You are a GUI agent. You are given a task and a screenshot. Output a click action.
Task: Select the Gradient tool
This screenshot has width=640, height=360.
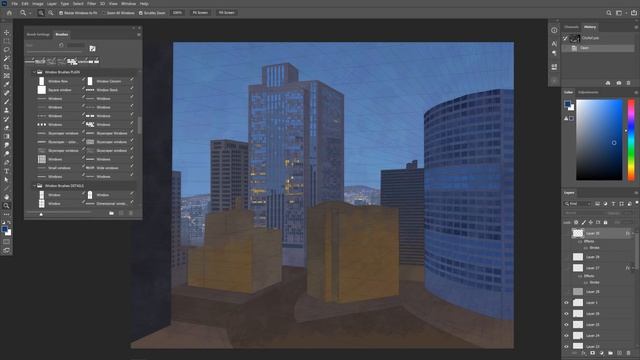pyautogui.click(x=7, y=136)
